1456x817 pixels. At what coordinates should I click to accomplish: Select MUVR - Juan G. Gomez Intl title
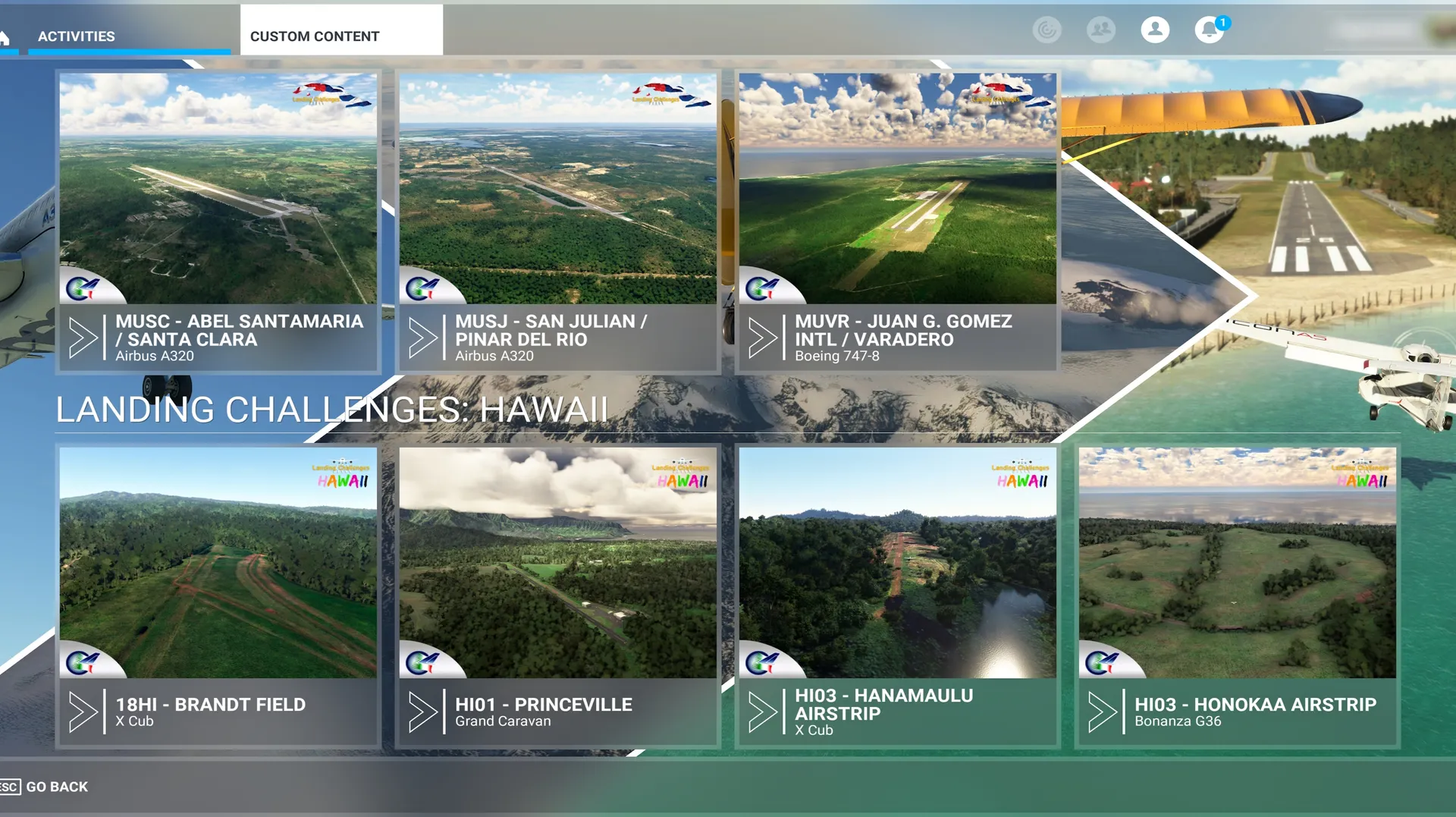tap(903, 330)
